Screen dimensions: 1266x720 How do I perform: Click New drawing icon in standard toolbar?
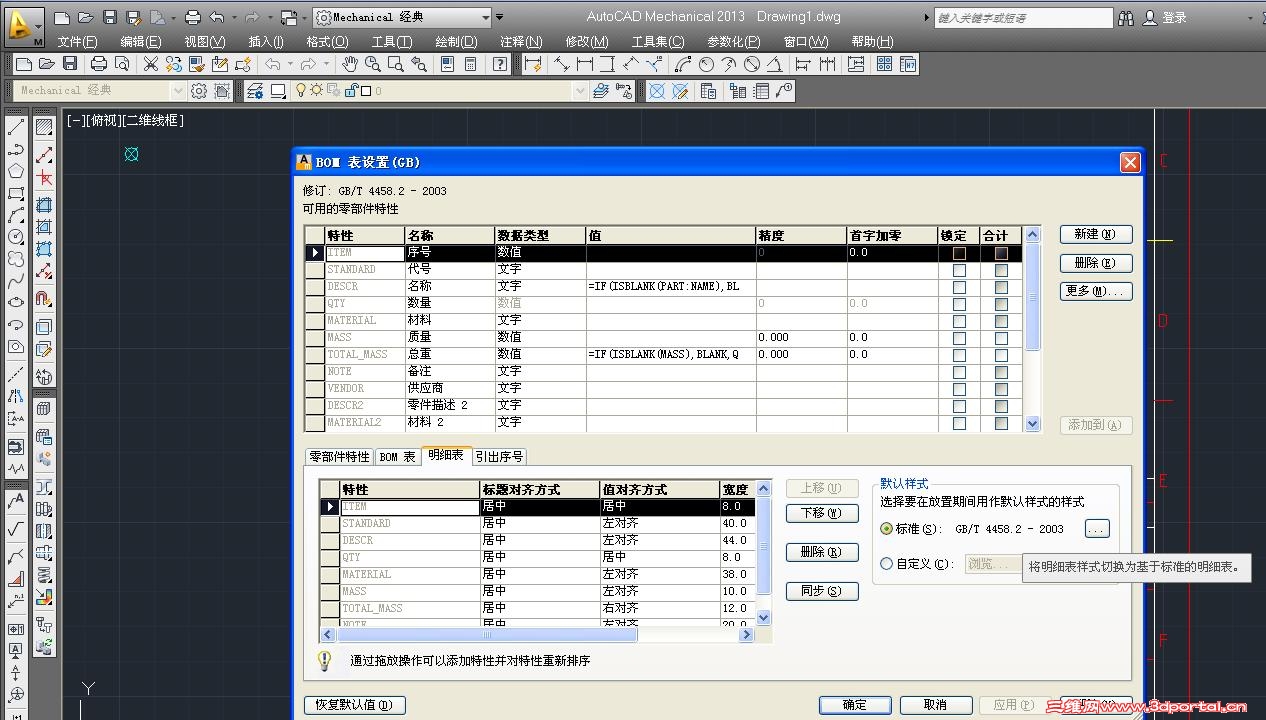coord(24,64)
